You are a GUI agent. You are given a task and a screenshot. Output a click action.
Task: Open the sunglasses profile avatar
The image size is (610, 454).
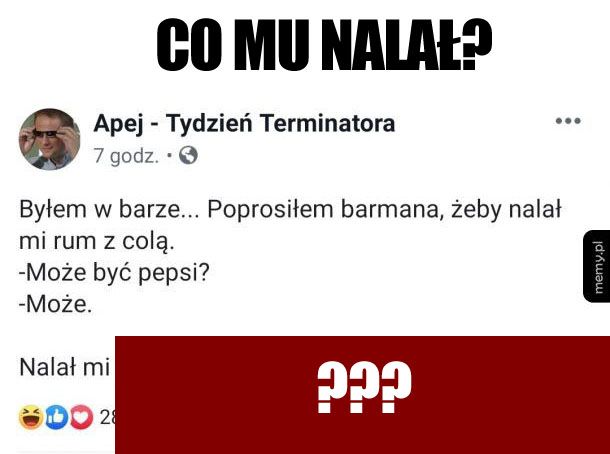[x=49, y=139]
